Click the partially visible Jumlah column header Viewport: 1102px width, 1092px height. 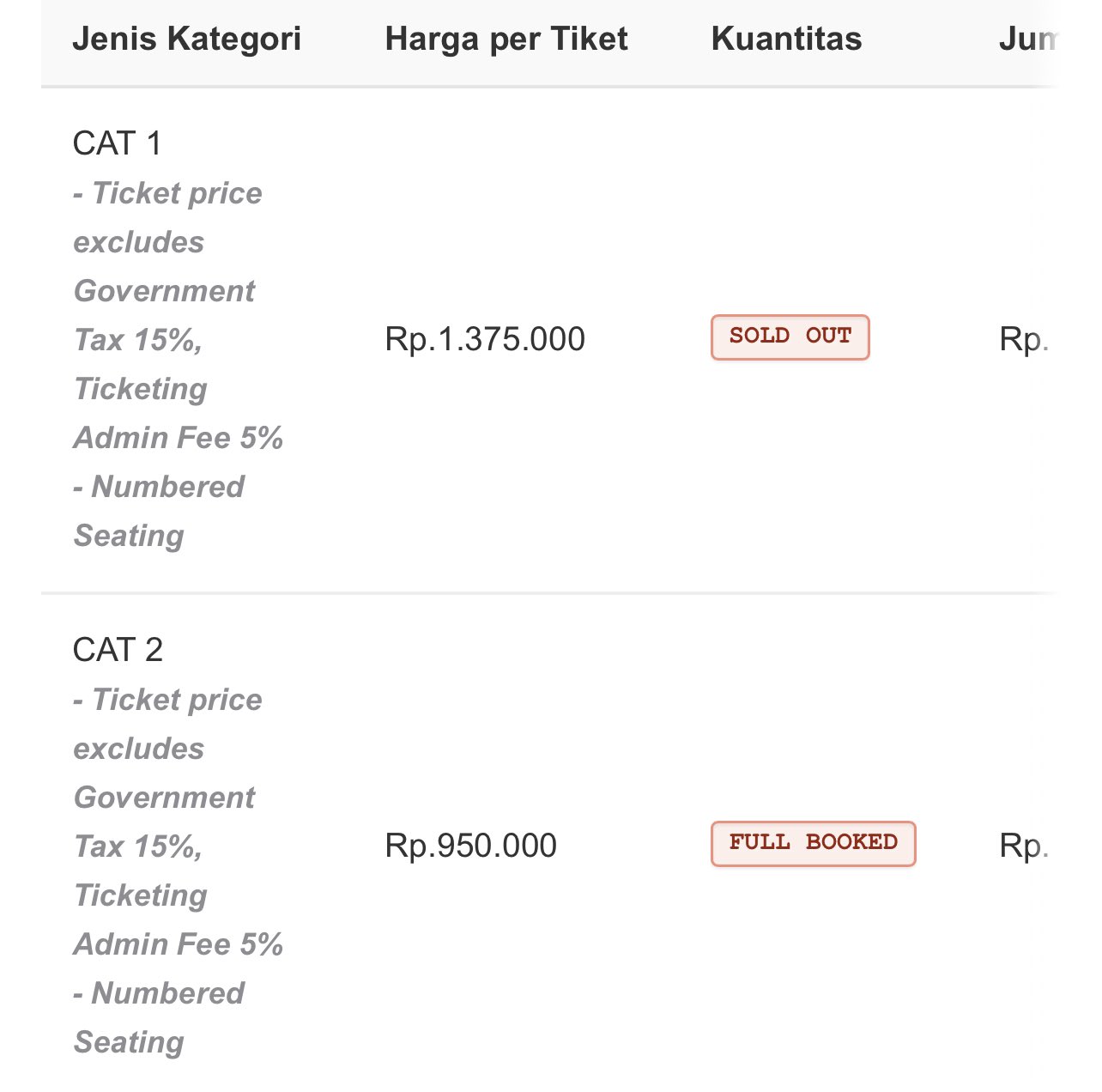pos(1028,39)
